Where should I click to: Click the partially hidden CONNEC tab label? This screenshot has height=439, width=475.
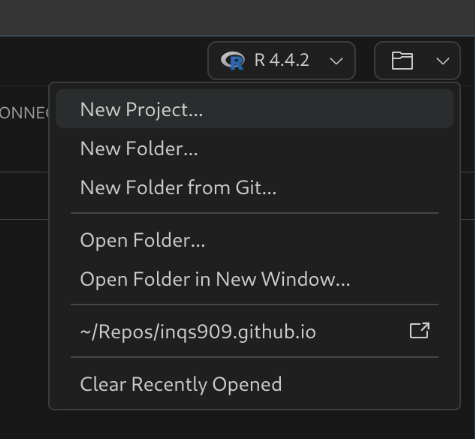[24, 113]
